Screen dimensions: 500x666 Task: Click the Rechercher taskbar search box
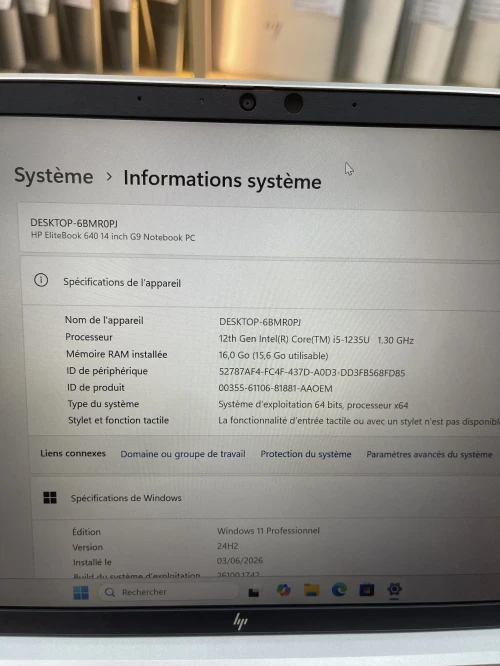coord(168,592)
